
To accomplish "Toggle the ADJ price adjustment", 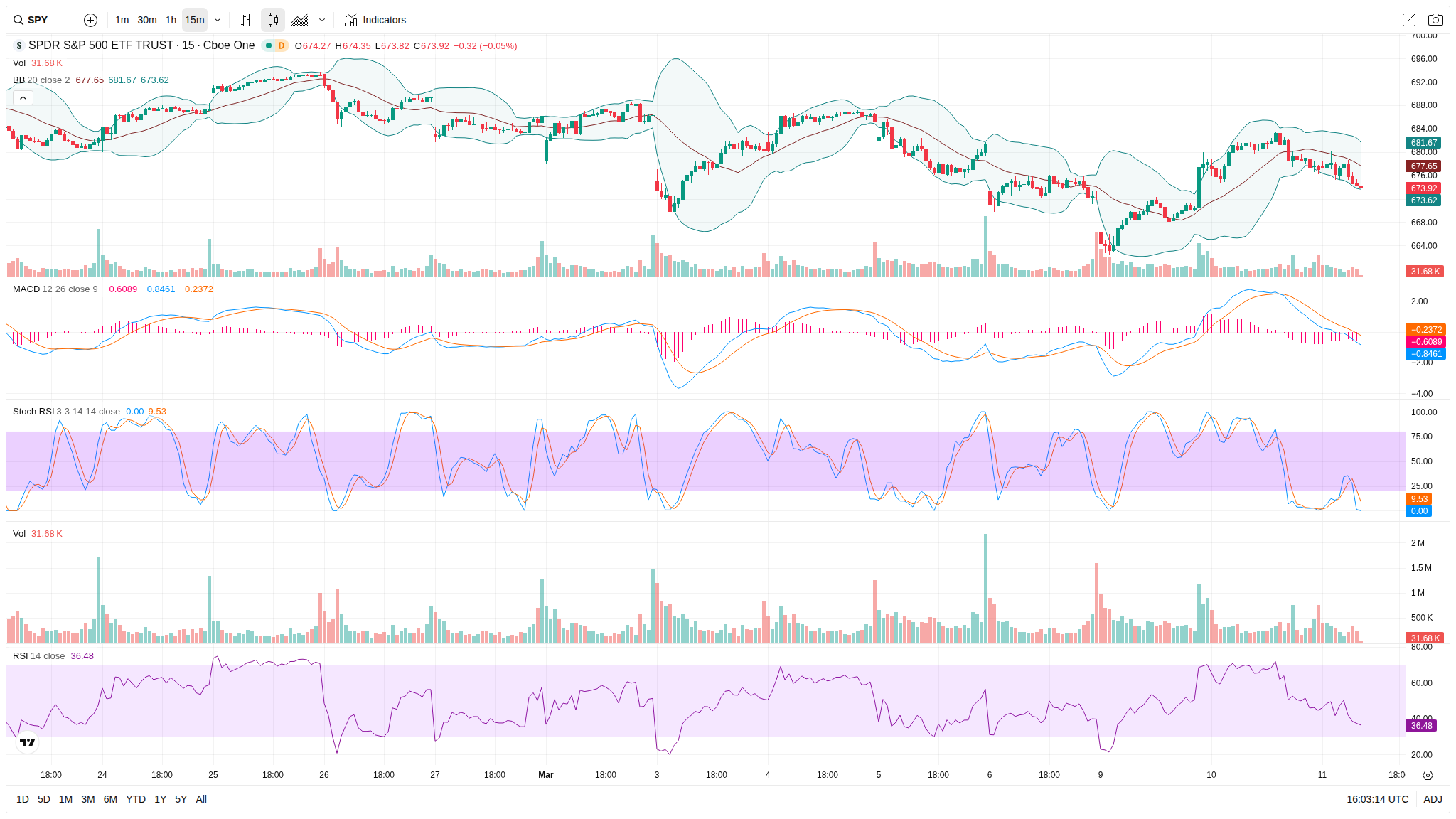I will pyautogui.click(x=1433, y=799).
